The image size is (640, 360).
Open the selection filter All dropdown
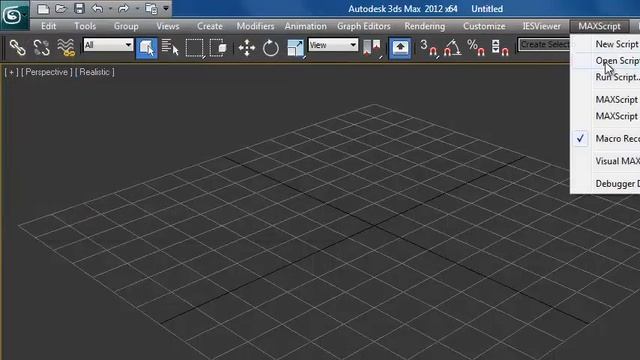coord(108,45)
